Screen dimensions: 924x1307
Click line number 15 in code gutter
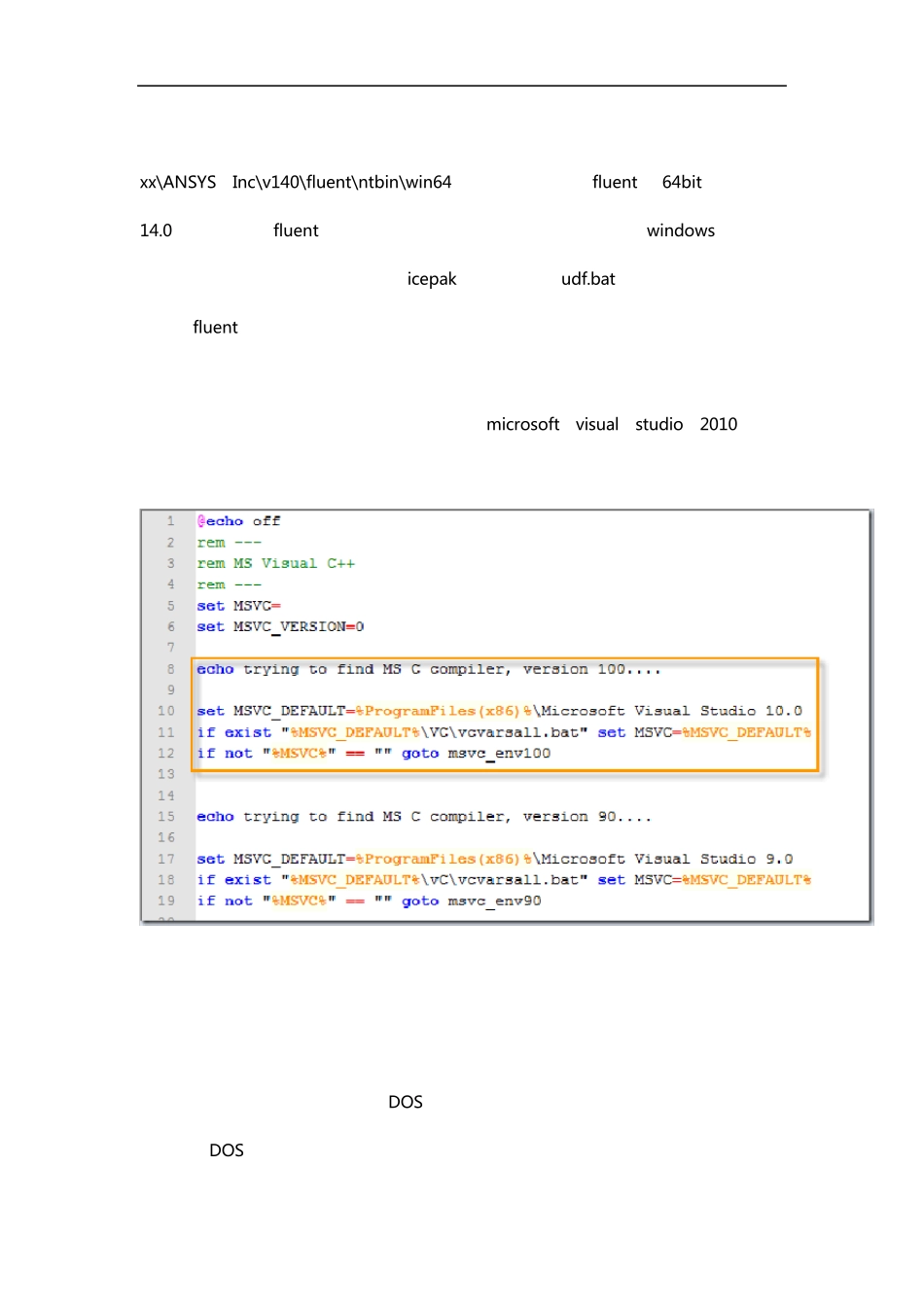tap(166, 817)
